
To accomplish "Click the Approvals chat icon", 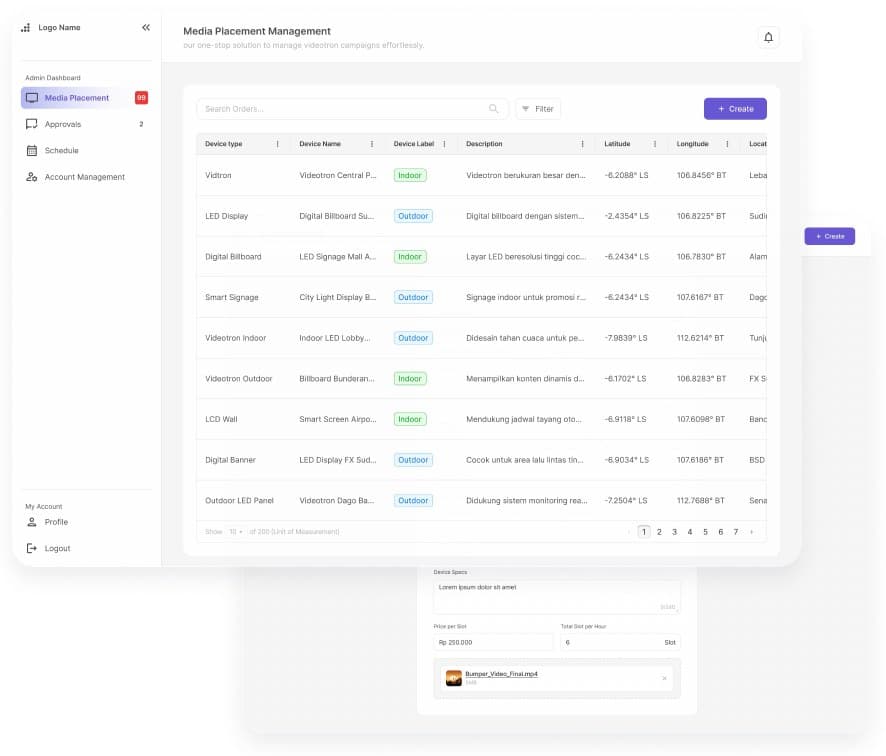I will 32,124.
